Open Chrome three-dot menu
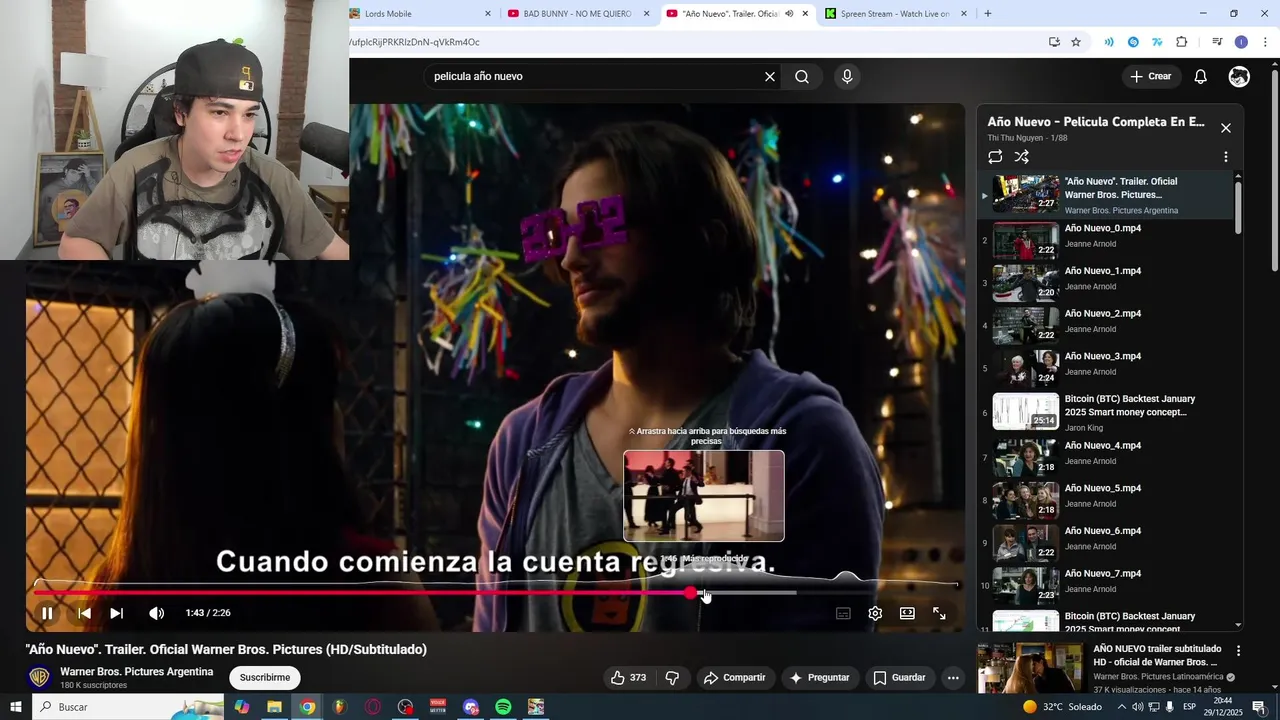1280x720 pixels. tap(1265, 42)
